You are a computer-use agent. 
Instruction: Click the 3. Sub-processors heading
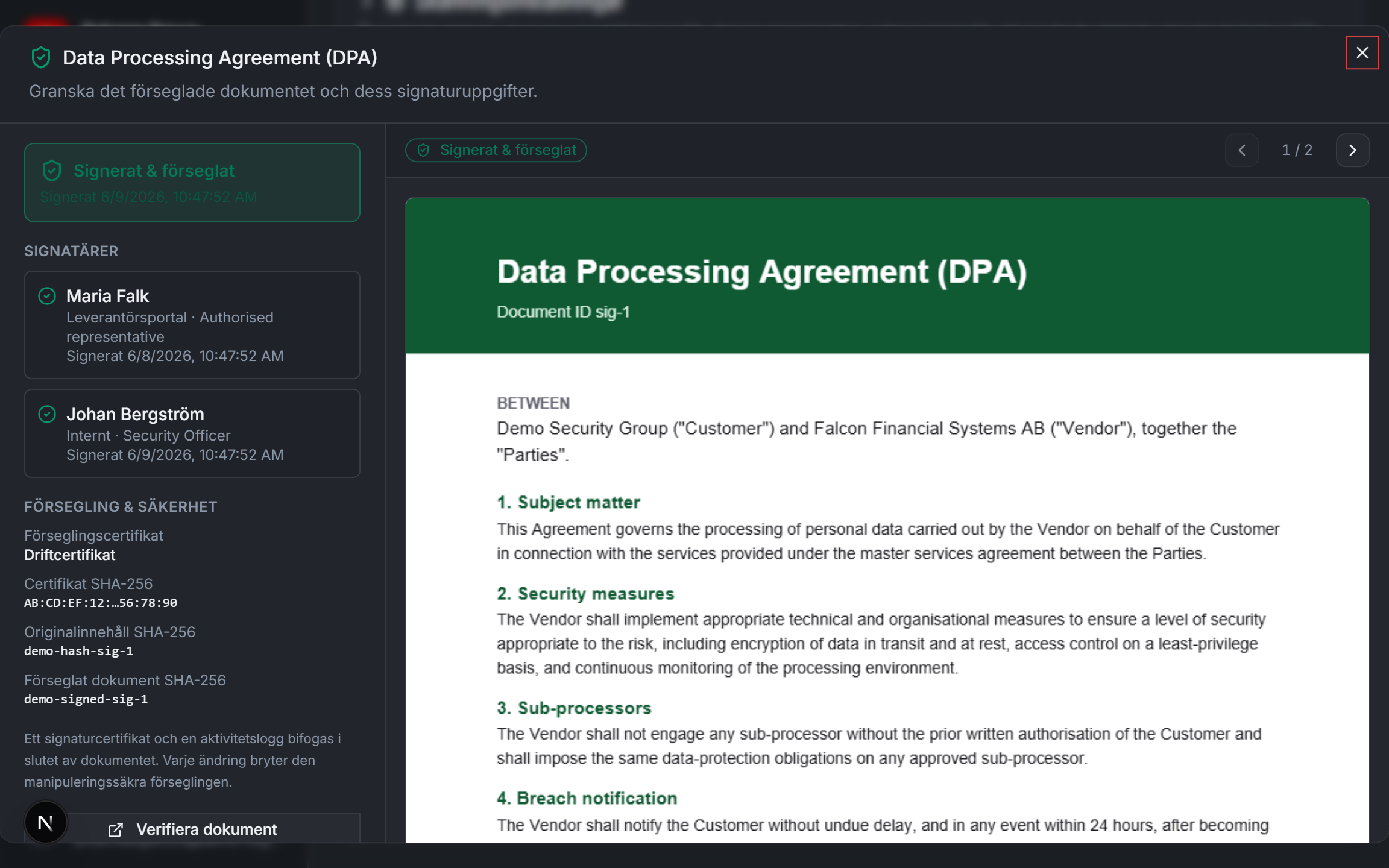pos(574,708)
